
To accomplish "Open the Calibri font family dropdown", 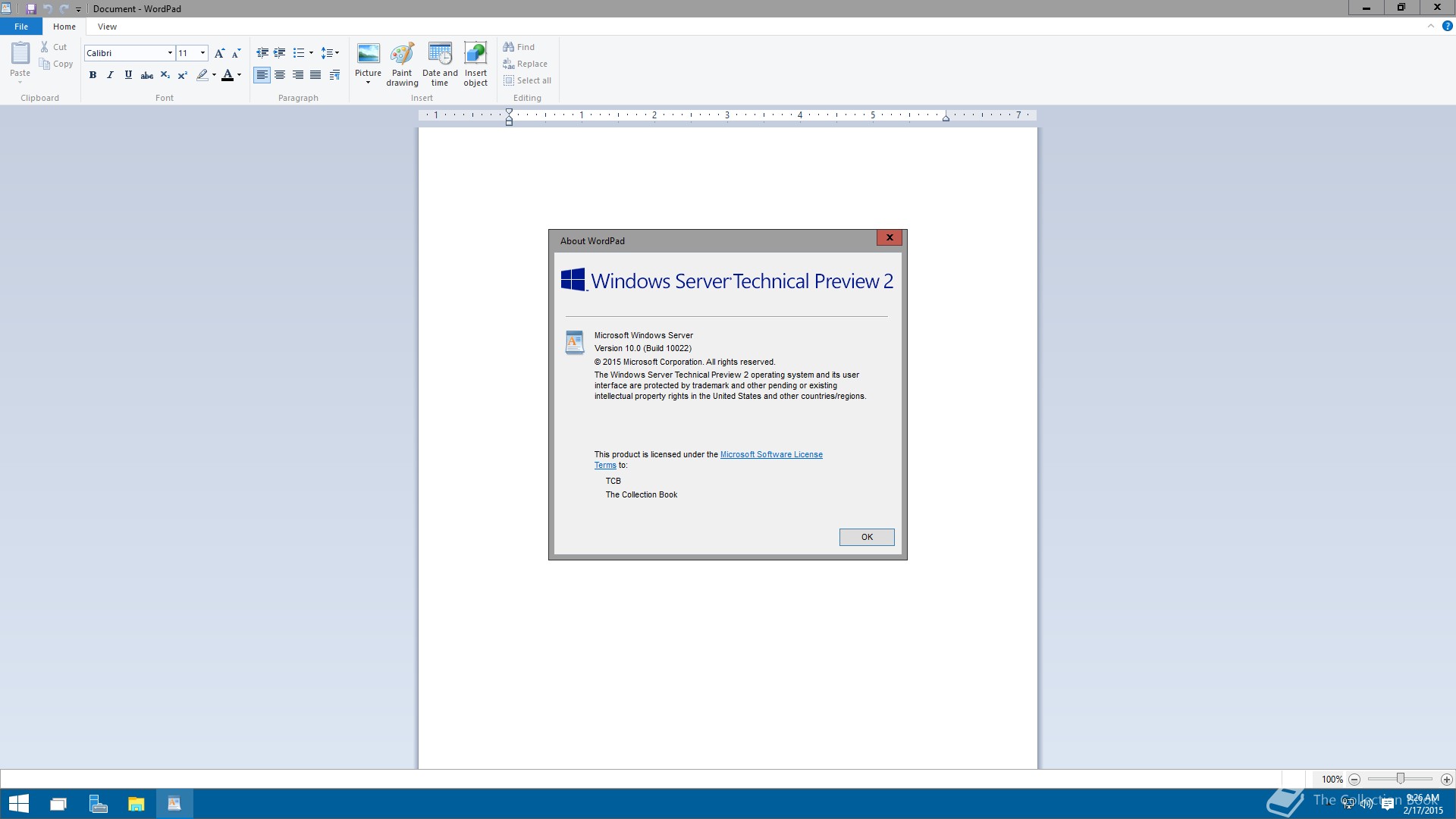I will click(x=170, y=53).
